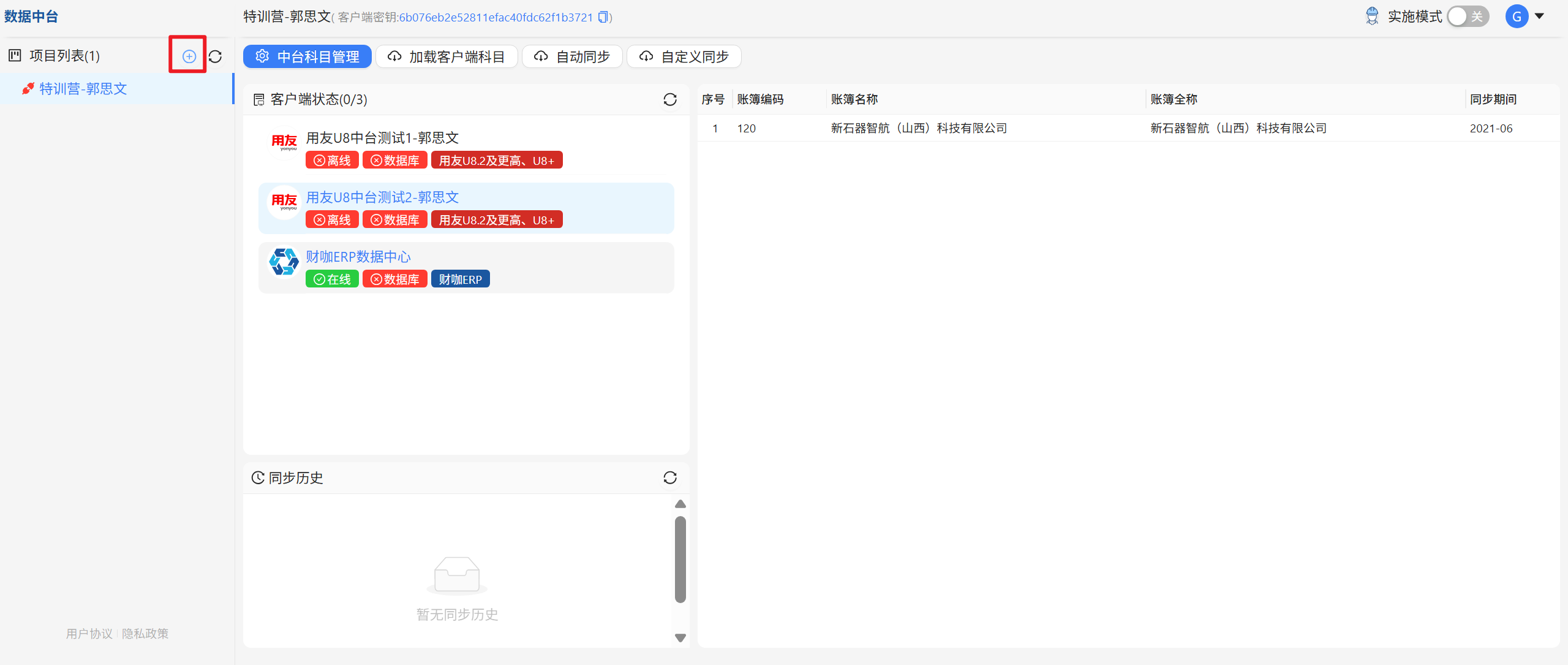This screenshot has width=1568, height=665.
Task: Select the 特训营-郭思文 project item
Action: click(116, 89)
